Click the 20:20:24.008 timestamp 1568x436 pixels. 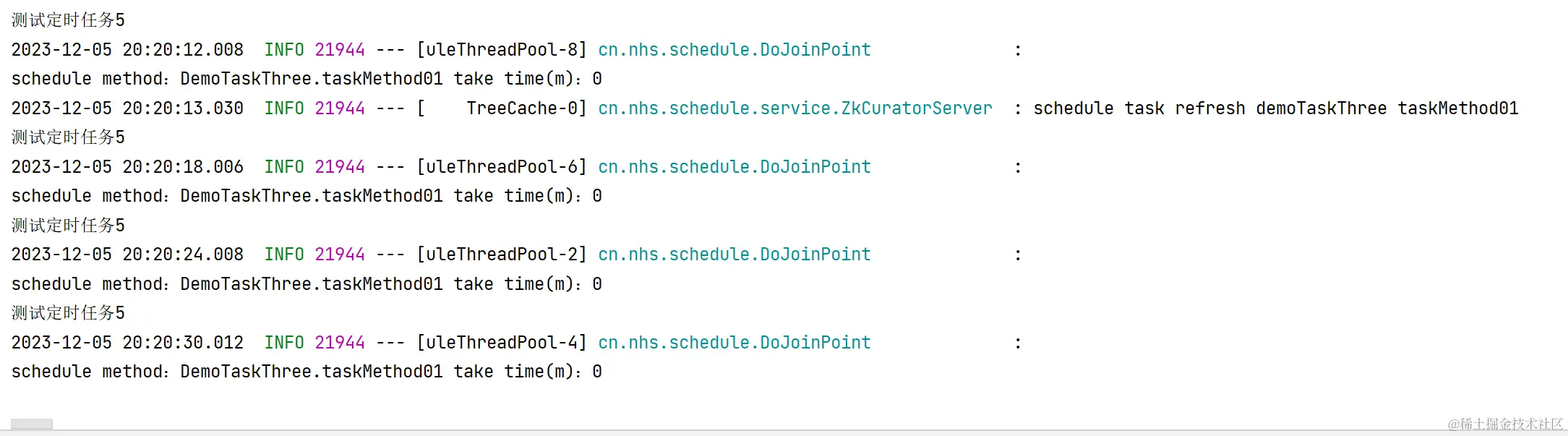point(183,255)
